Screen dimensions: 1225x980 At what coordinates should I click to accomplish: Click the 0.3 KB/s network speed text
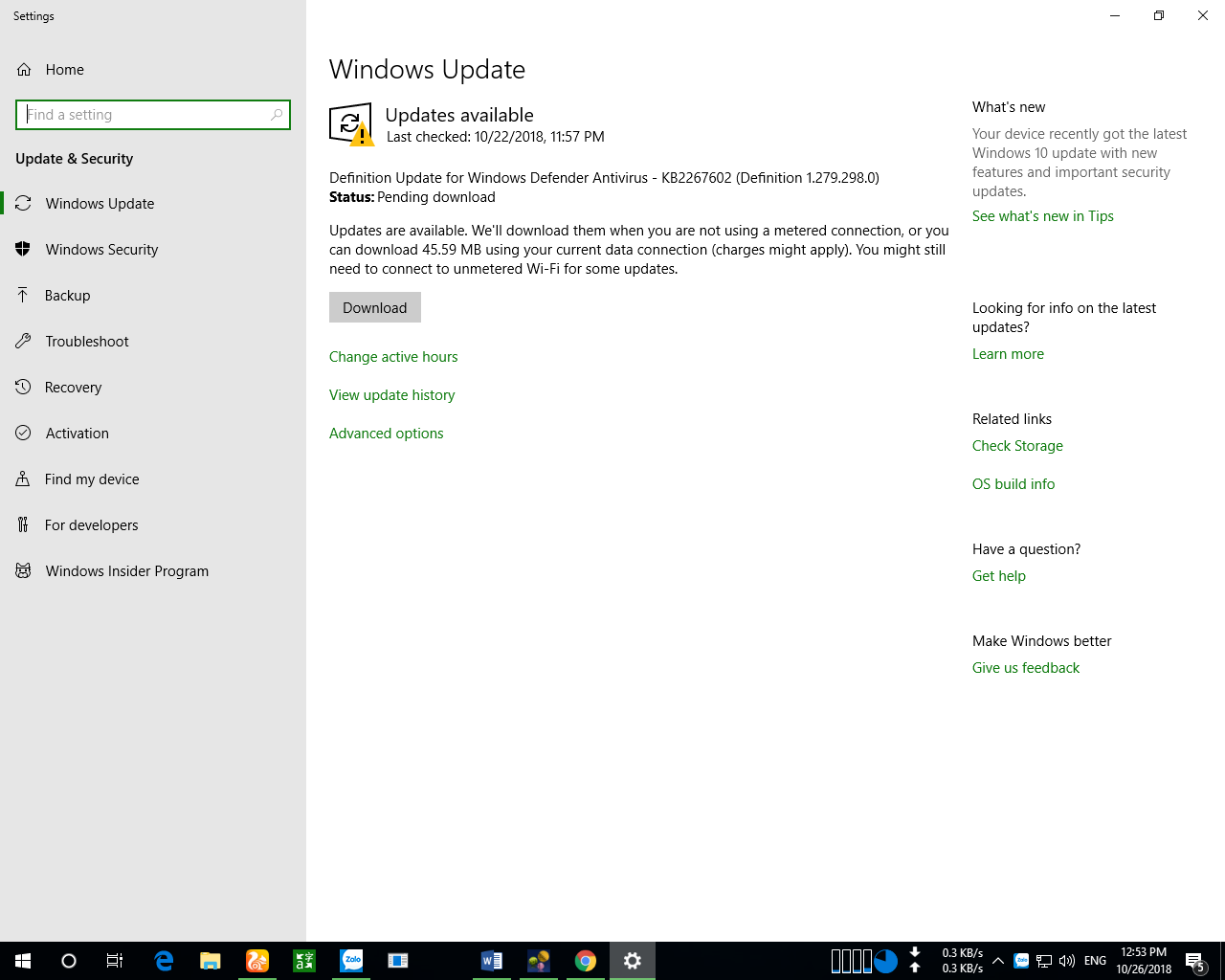pyautogui.click(x=962, y=961)
